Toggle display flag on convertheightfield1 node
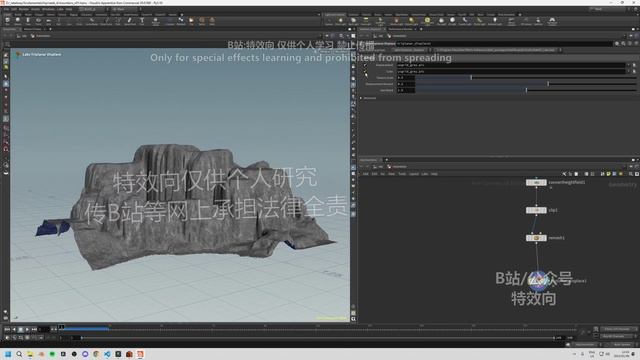Viewport: 640px width, 360px height. [x=544, y=182]
